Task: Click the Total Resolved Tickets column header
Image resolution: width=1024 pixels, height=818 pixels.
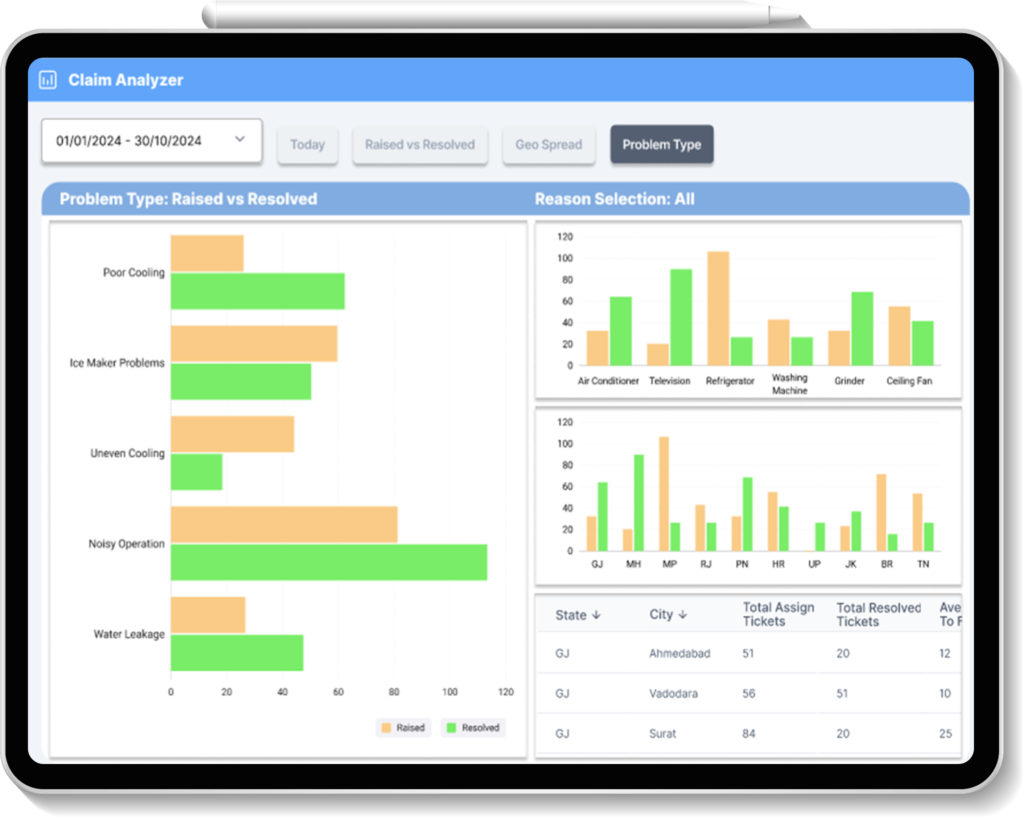Action: (878, 614)
